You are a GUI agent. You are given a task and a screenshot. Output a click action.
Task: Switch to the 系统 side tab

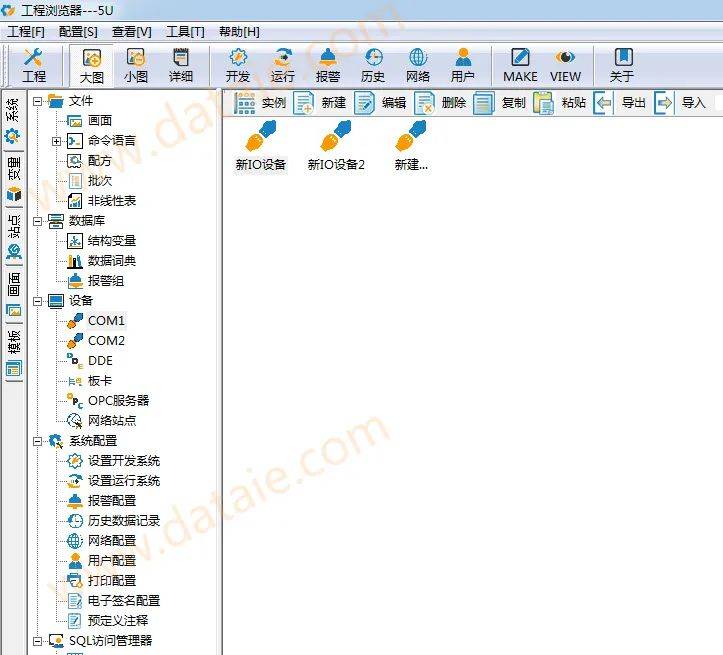tap(13, 120)
